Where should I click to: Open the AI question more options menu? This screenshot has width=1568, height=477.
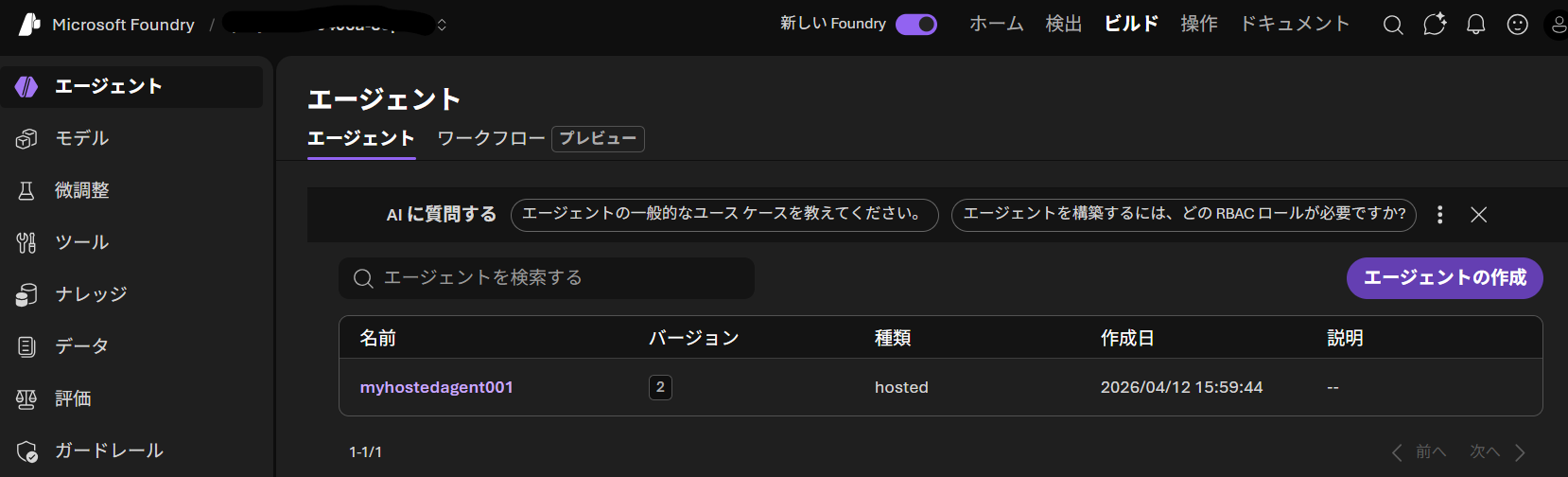click(x=1440, y=215)
